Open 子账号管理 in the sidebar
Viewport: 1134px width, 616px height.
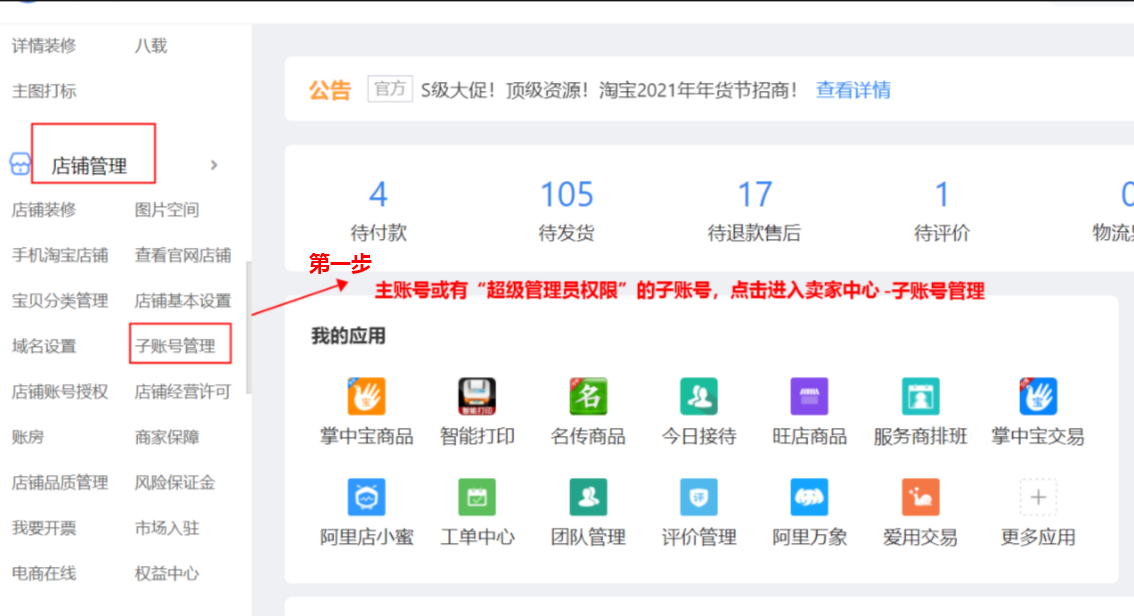coord(175,346)
